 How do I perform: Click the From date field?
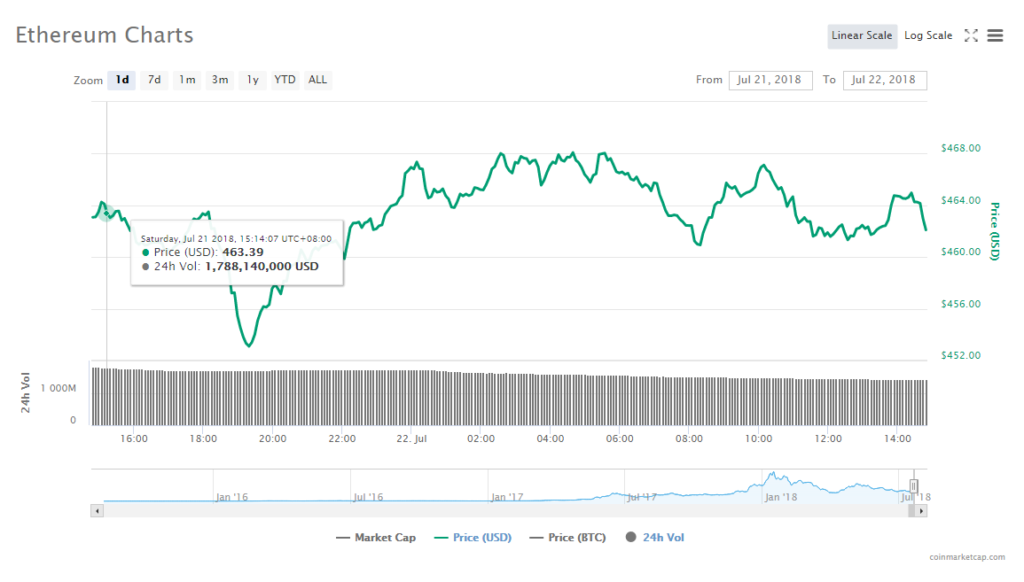click(x=771, y=80)
